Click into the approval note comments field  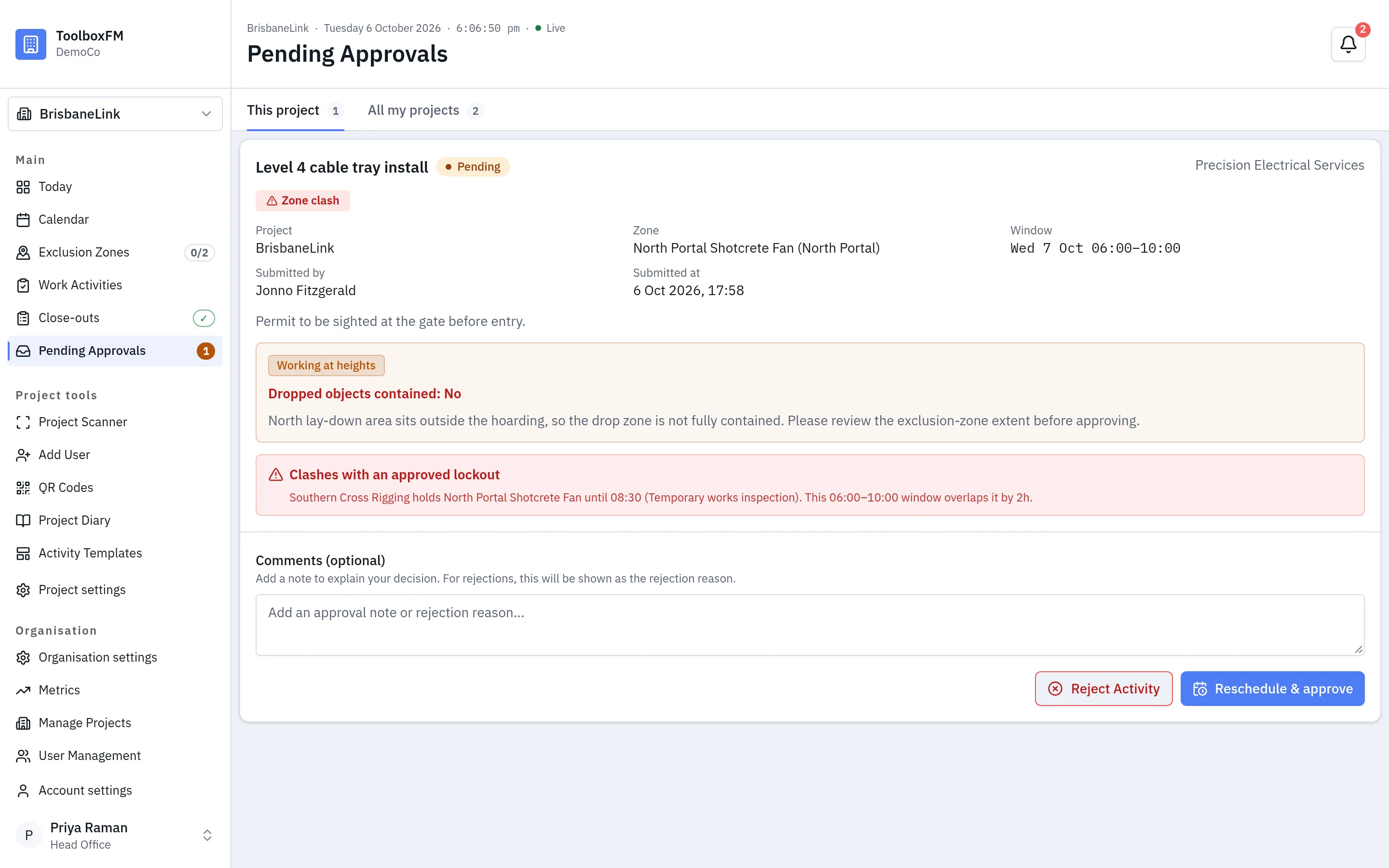(x=810, y=625)
